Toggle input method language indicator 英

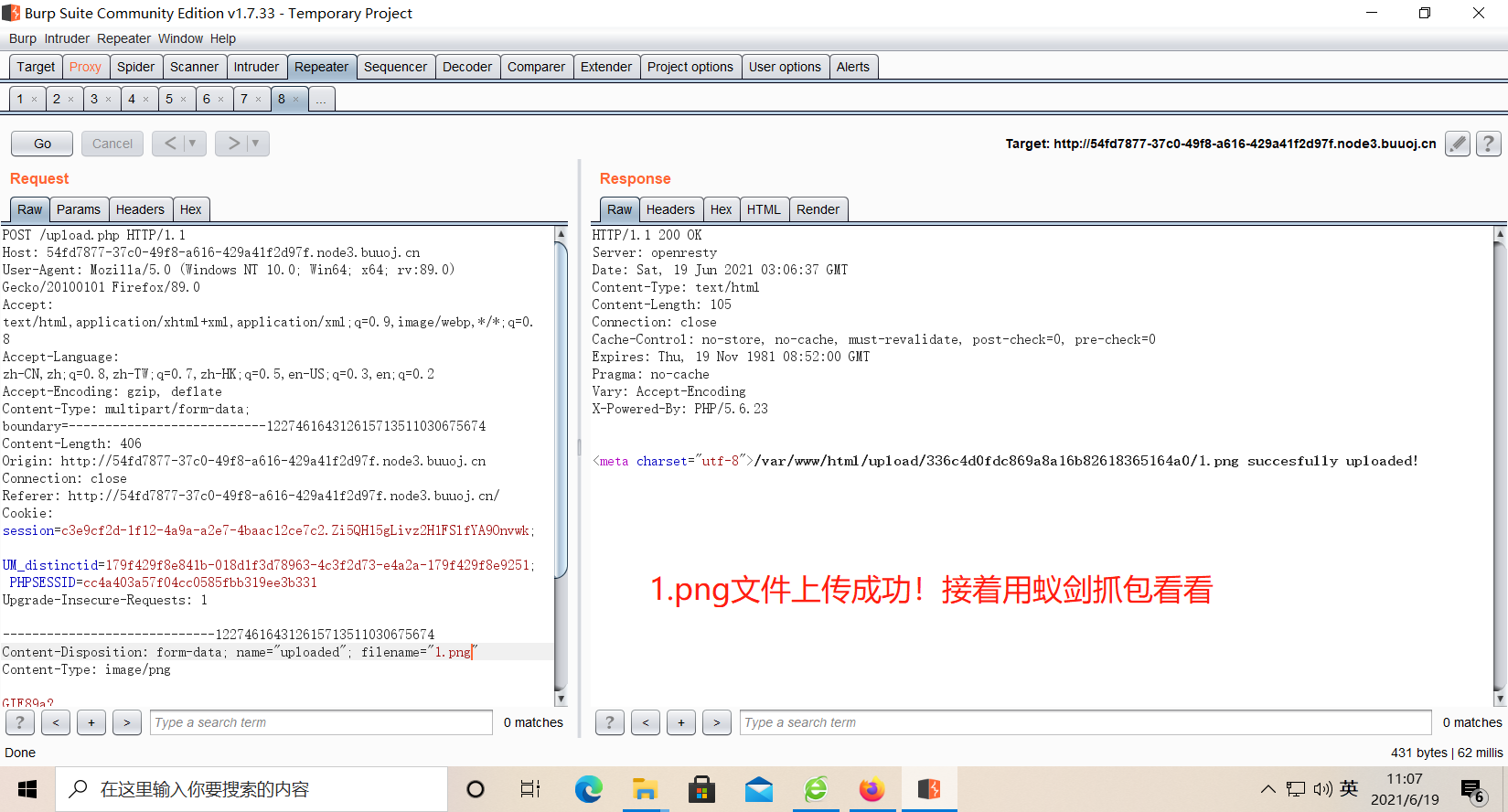[1349, 788]
